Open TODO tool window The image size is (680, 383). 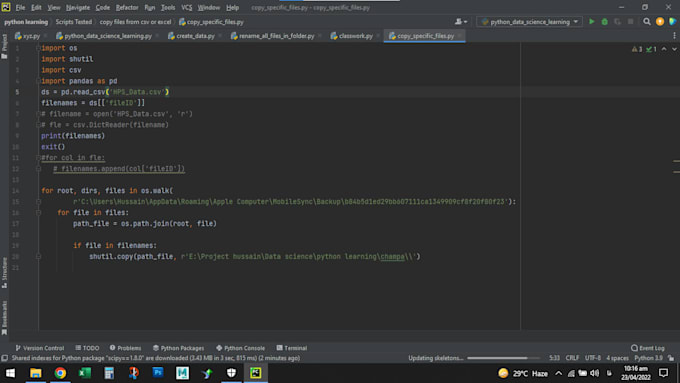[x=87, y=348]
